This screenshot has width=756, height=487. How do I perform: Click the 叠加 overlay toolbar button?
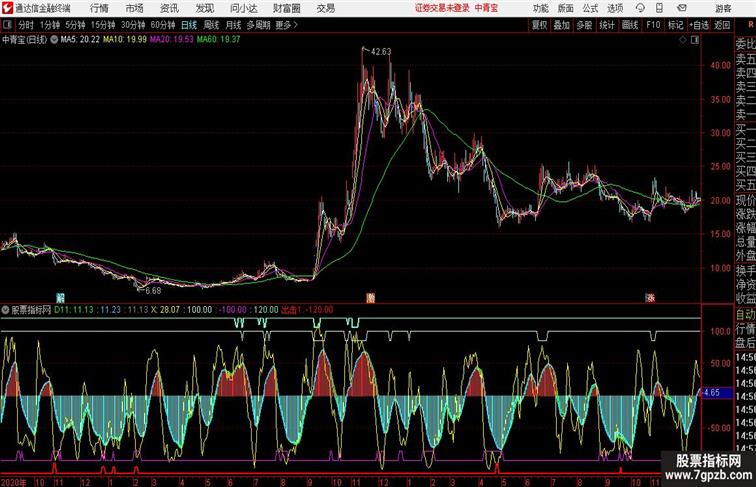coord(561,25)
